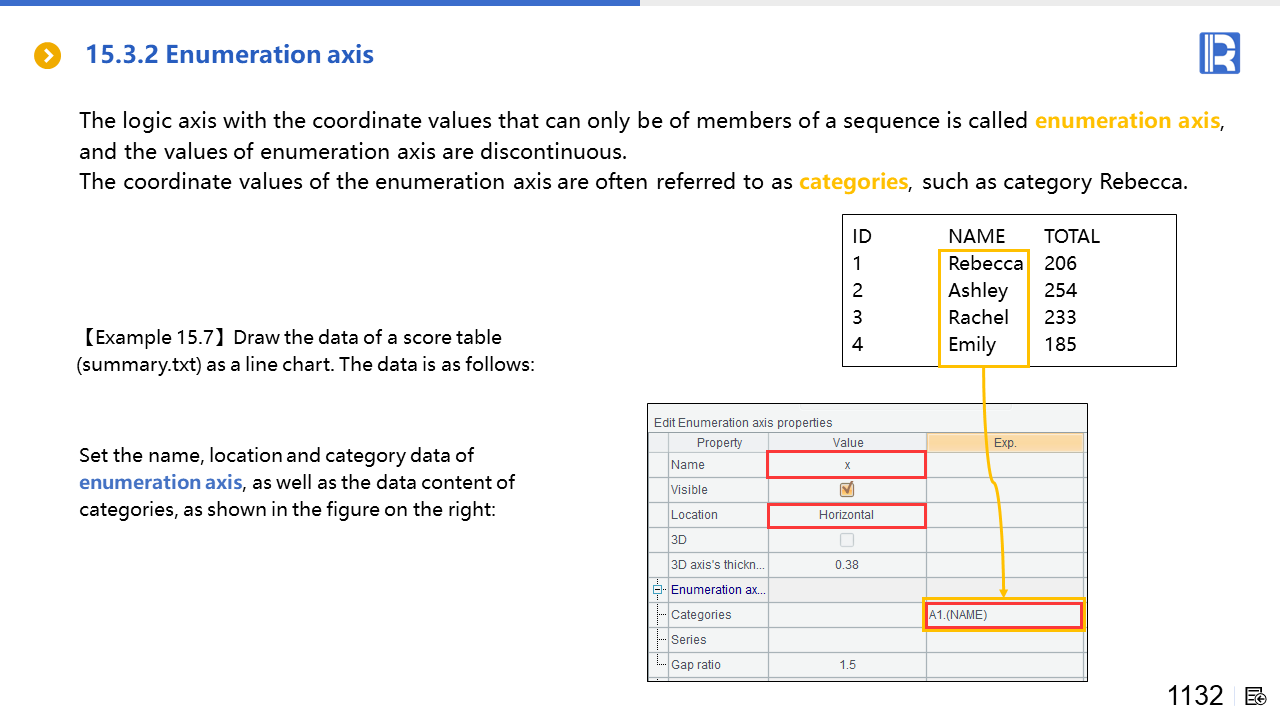The width and height of the screenshot is (1280, 720).
Task: Select the Exp. column header
Action: tap(1005, 443)
